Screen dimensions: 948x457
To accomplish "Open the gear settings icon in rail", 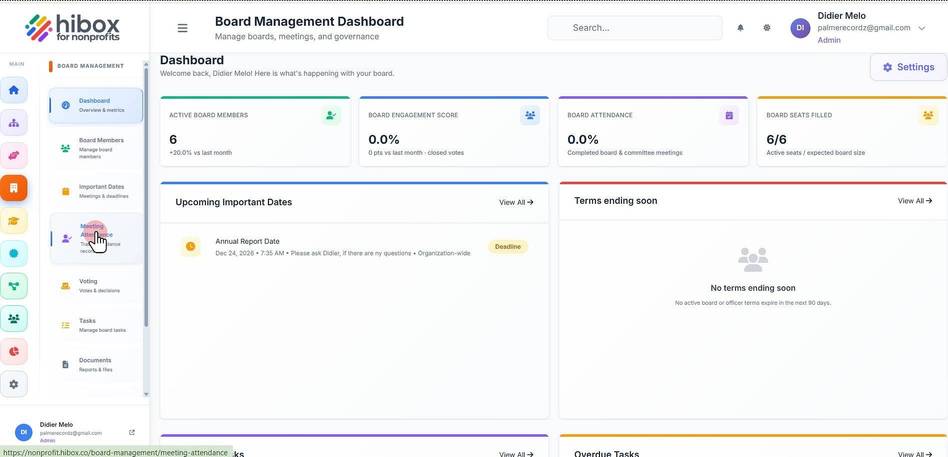I will [x=14, y=384].
